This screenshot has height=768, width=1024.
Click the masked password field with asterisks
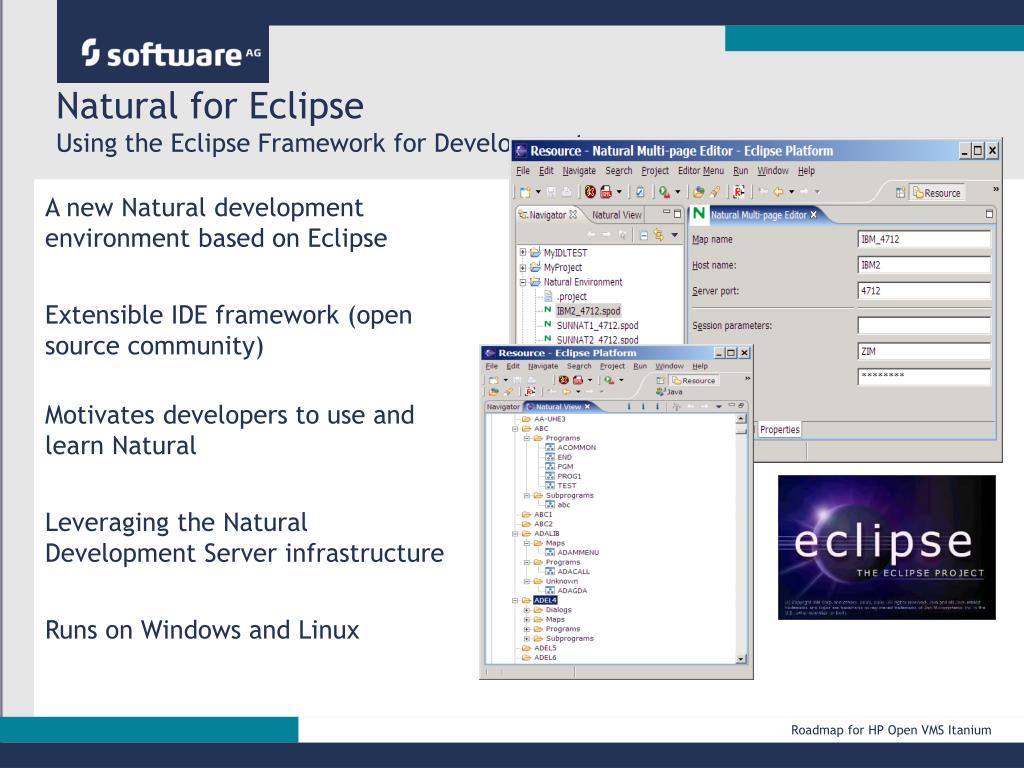(x=924, y=376)
